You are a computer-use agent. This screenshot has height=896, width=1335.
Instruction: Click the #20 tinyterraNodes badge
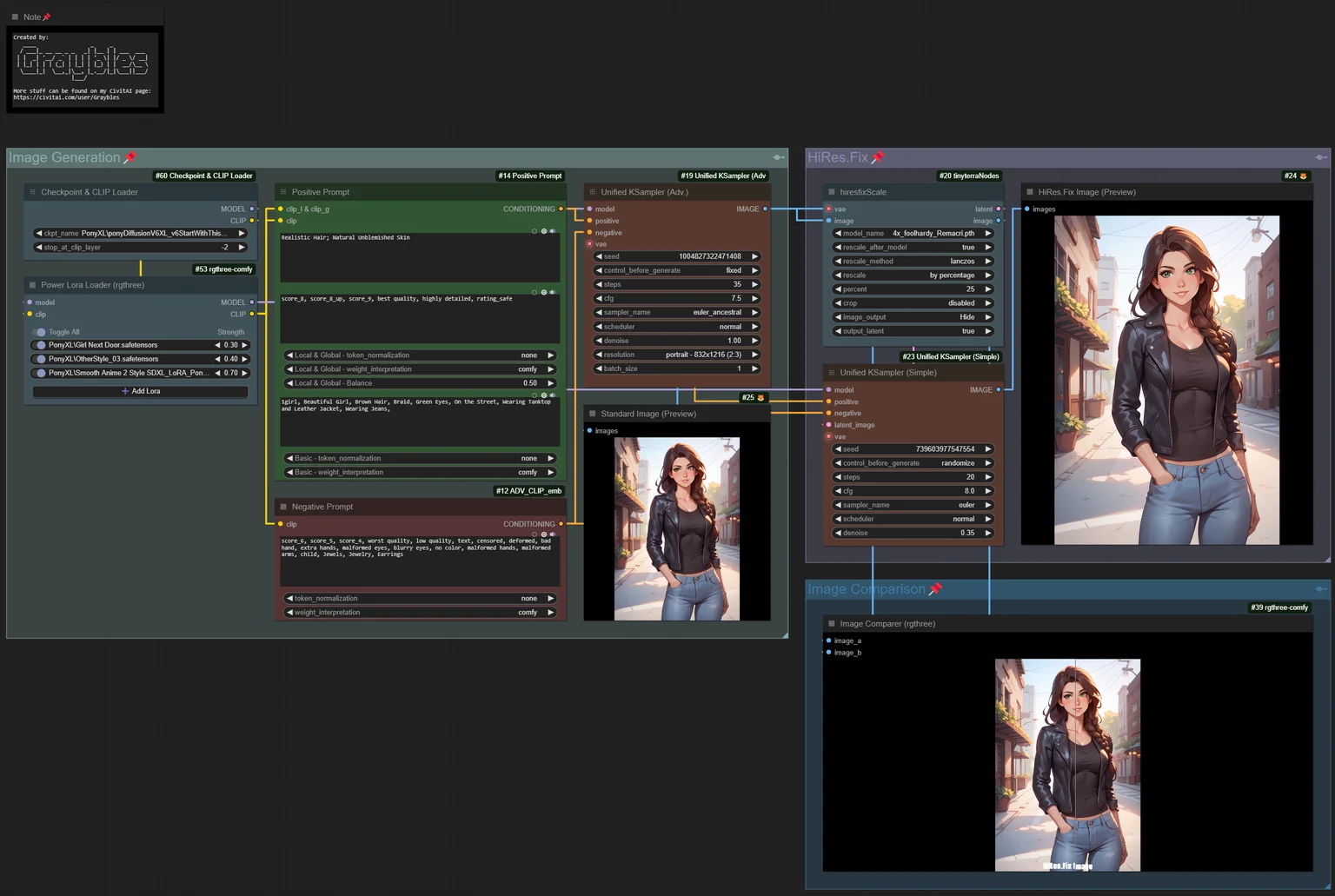point(969,176)
